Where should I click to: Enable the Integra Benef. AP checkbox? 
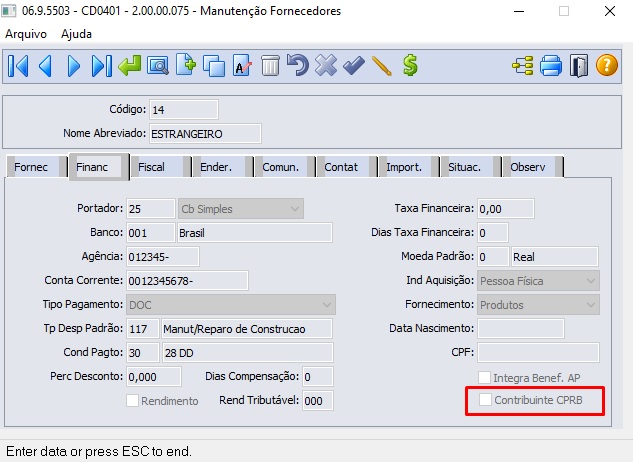tap(484, 378)
